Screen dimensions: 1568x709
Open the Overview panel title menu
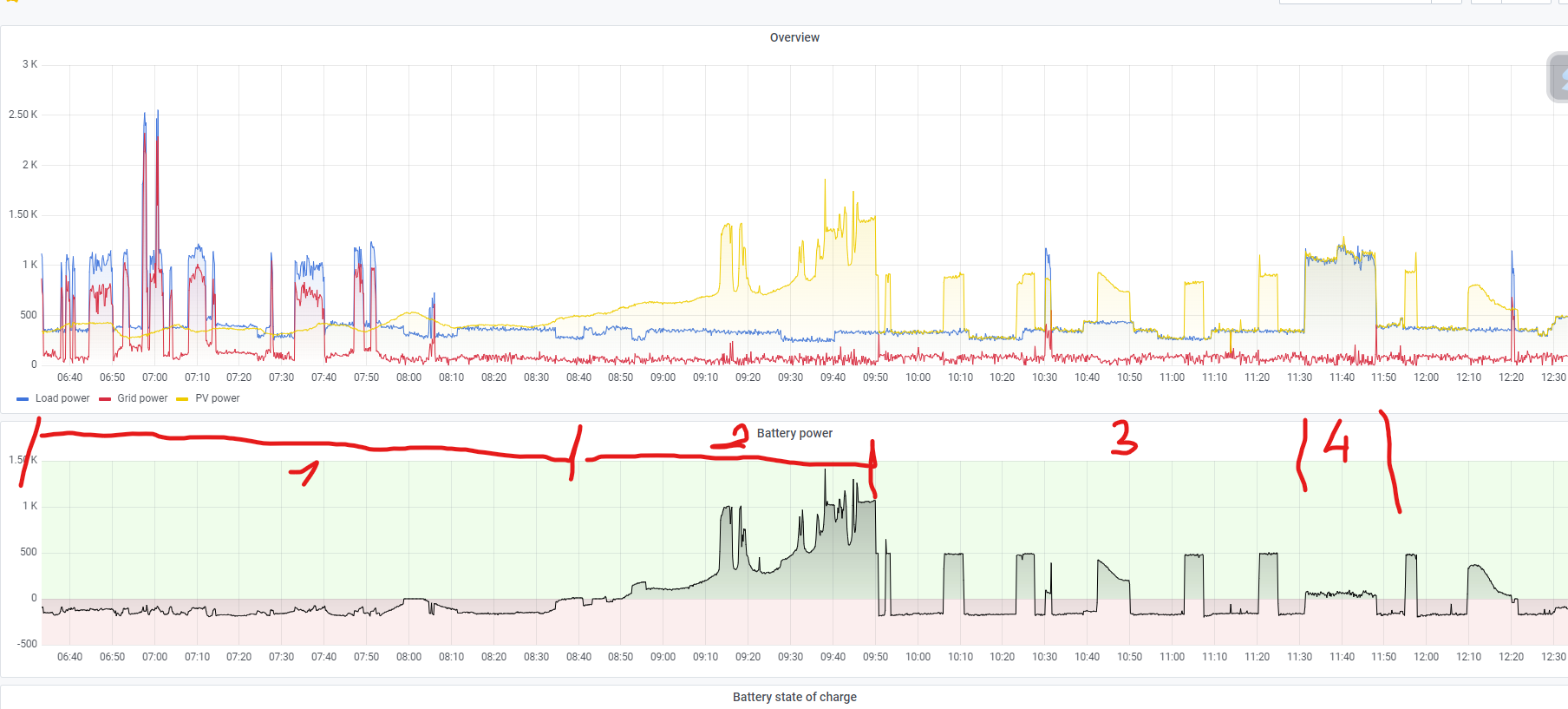pyautogui.click(x=794, y=37)
